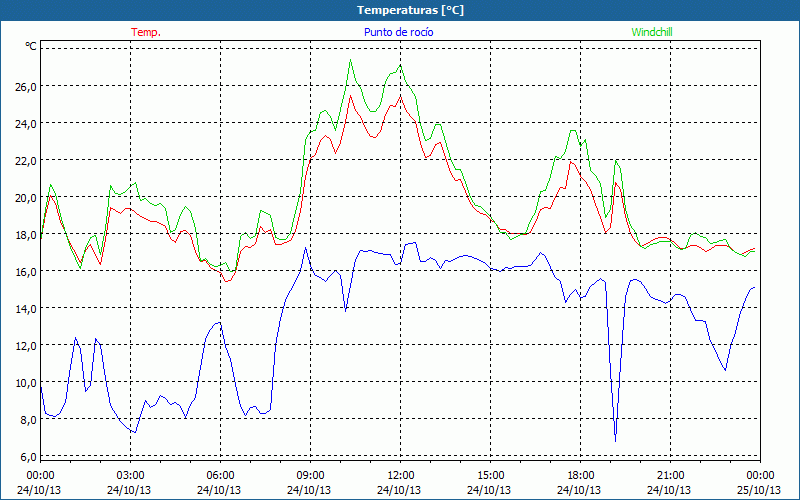
Task: Select the red Temp. legend label
Action: click(146, 32)
